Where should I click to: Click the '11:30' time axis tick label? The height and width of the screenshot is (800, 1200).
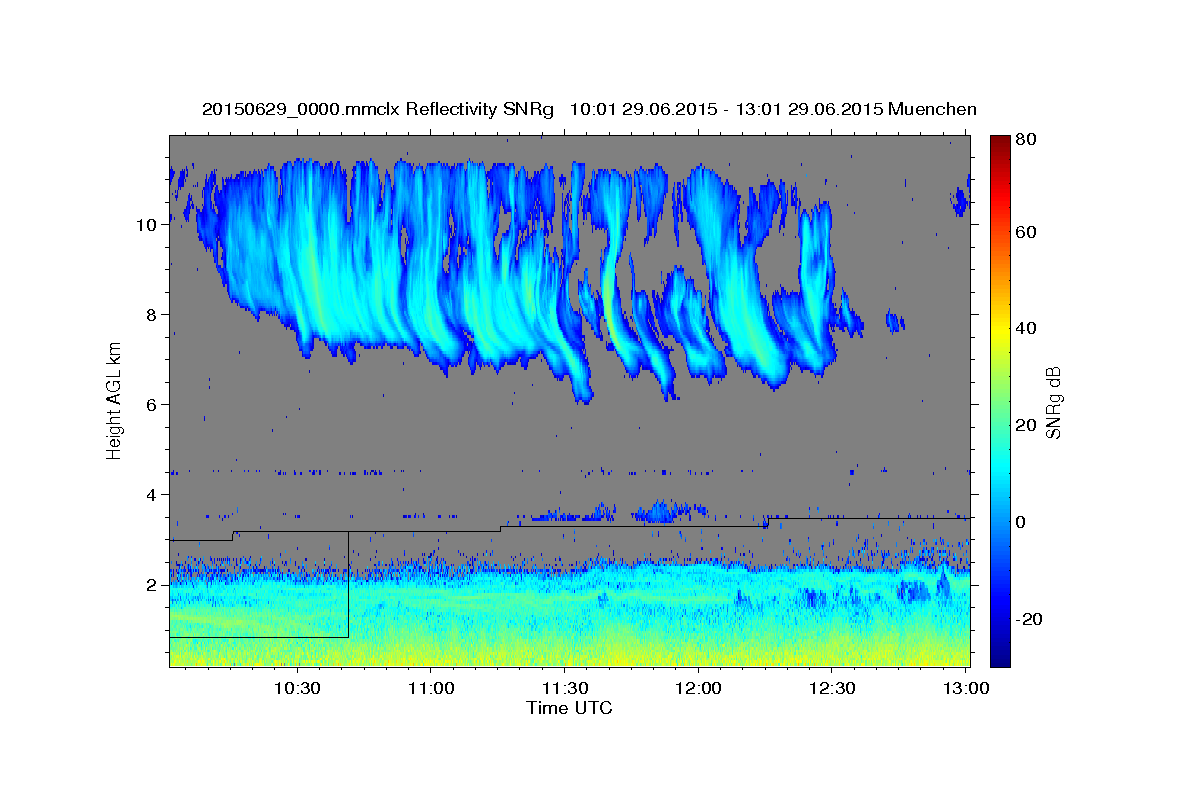tap(565, 688)
